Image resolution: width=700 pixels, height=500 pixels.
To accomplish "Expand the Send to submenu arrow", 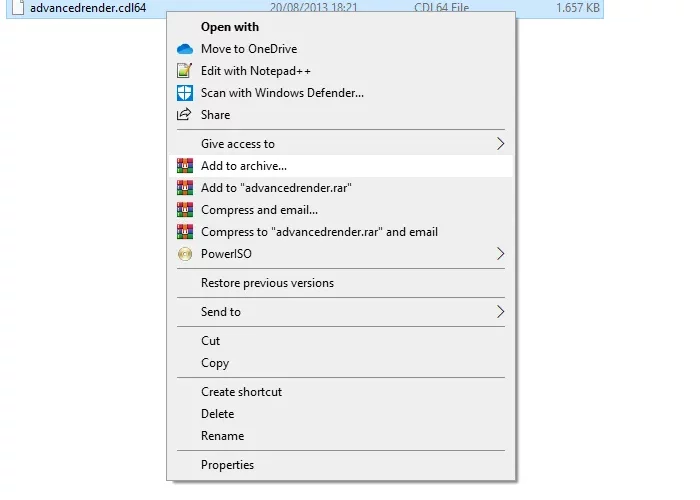I will 500,312.
